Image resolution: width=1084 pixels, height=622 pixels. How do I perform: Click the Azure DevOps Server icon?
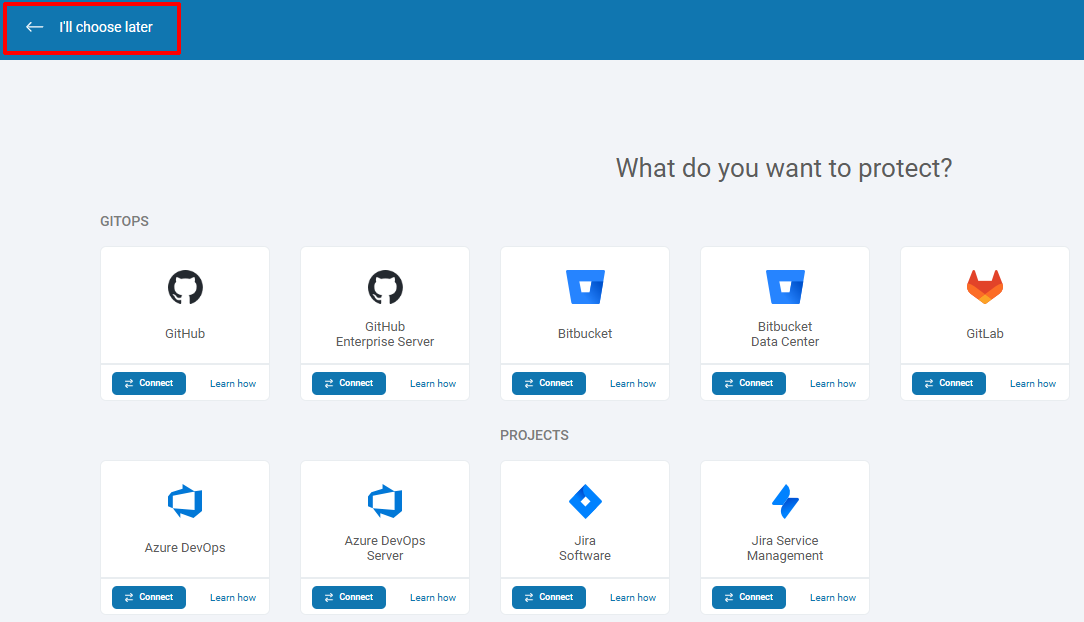(385, 501)
